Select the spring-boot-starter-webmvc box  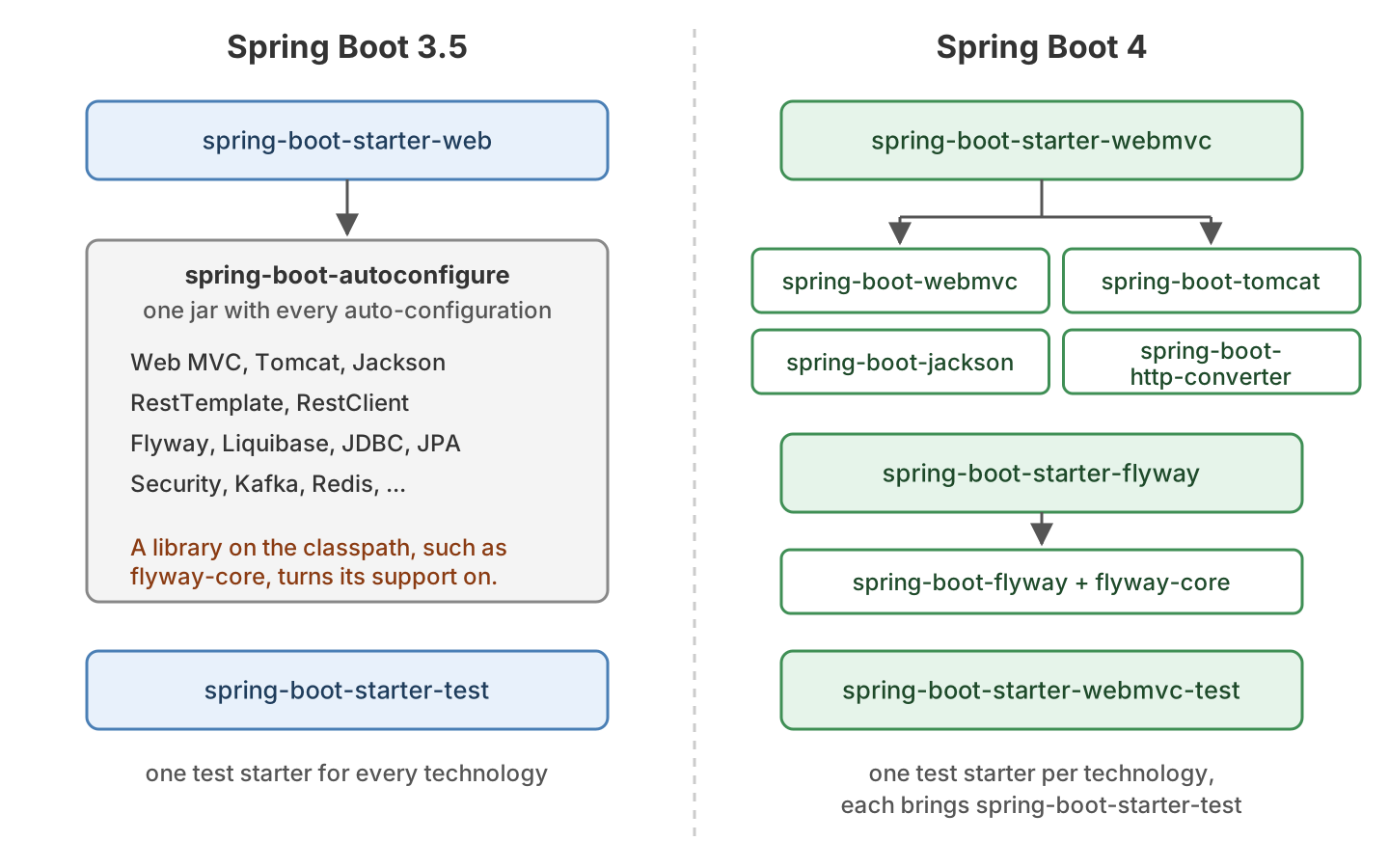click(1041, 141)
